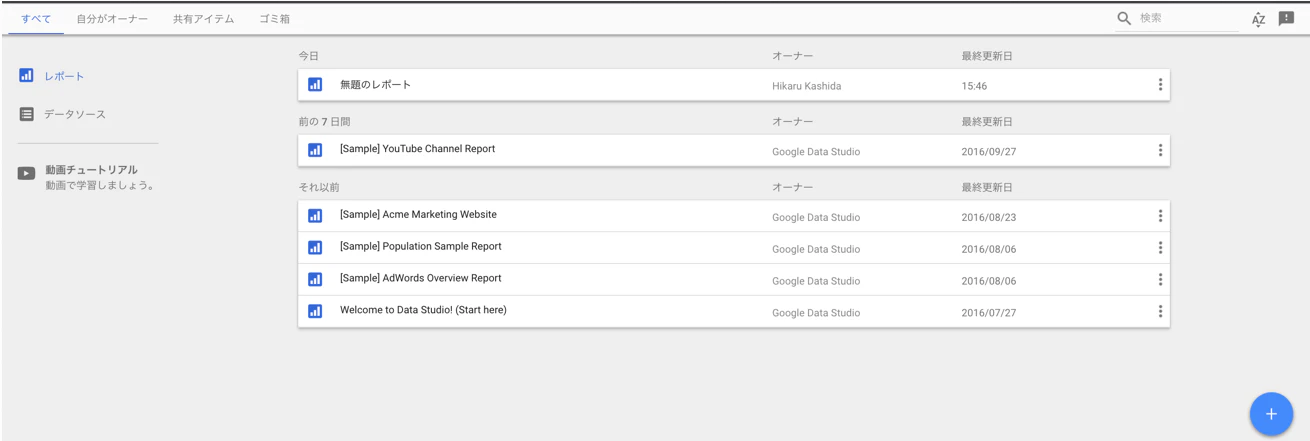Click into the 検索 search field
The image size is (1310, 441).
coord(1186,18)
